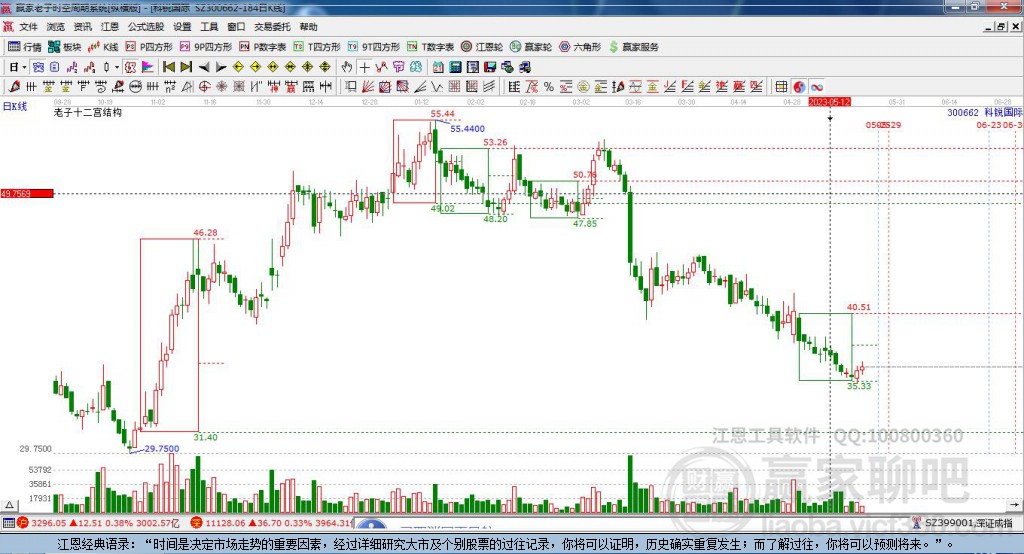Switch to K线 chart view
1024x554 pixels.
104,47
